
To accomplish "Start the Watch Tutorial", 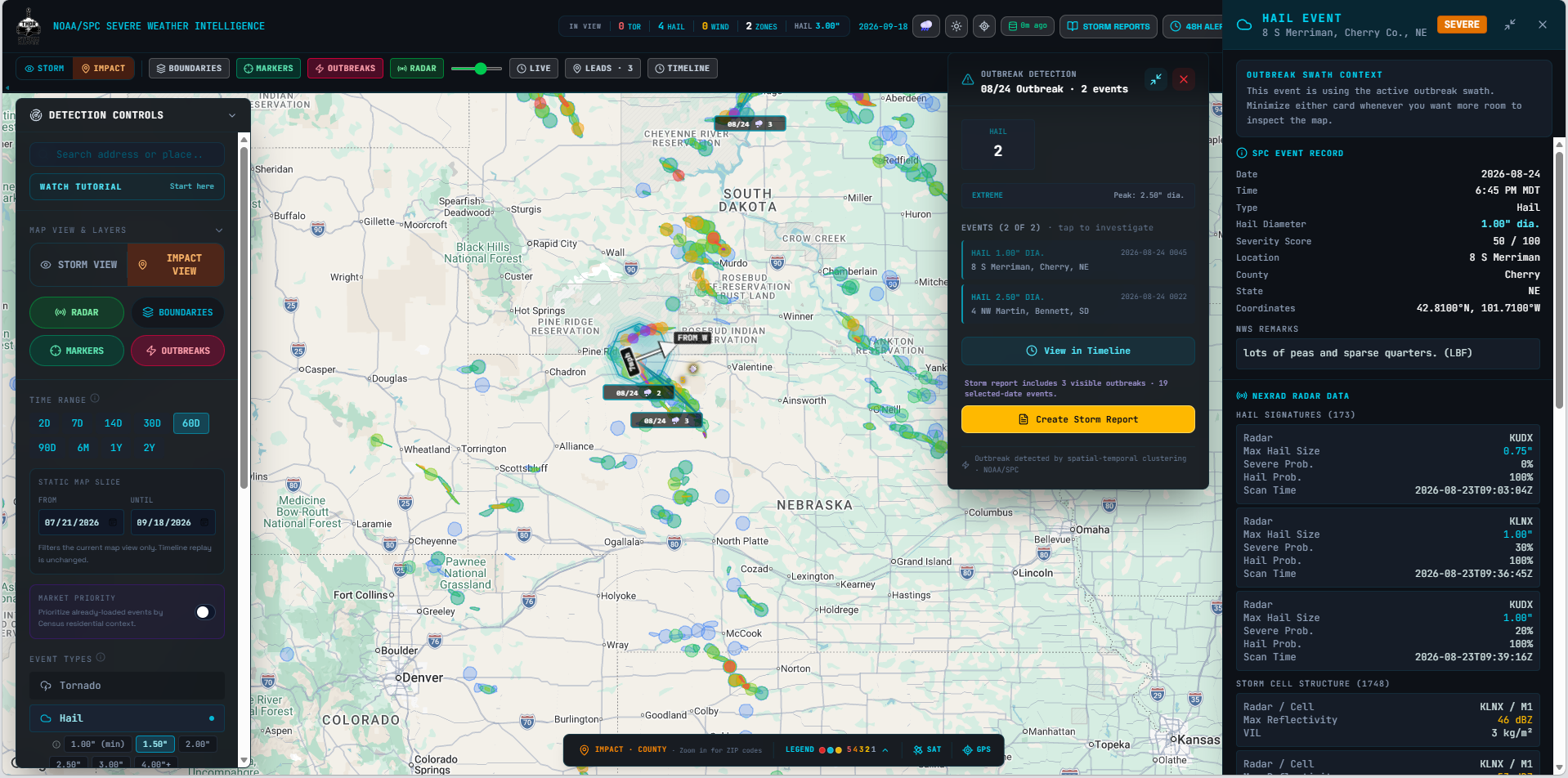I will (127, 186).
